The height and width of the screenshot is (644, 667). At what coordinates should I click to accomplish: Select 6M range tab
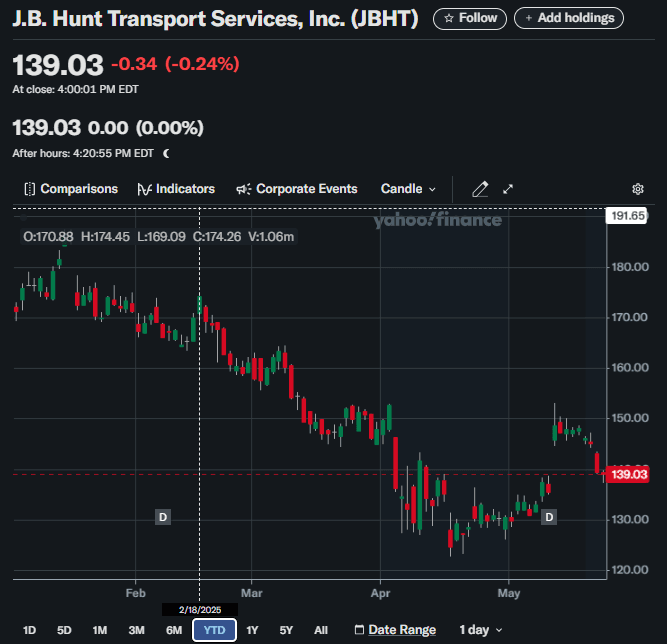[x=174, y=630]
